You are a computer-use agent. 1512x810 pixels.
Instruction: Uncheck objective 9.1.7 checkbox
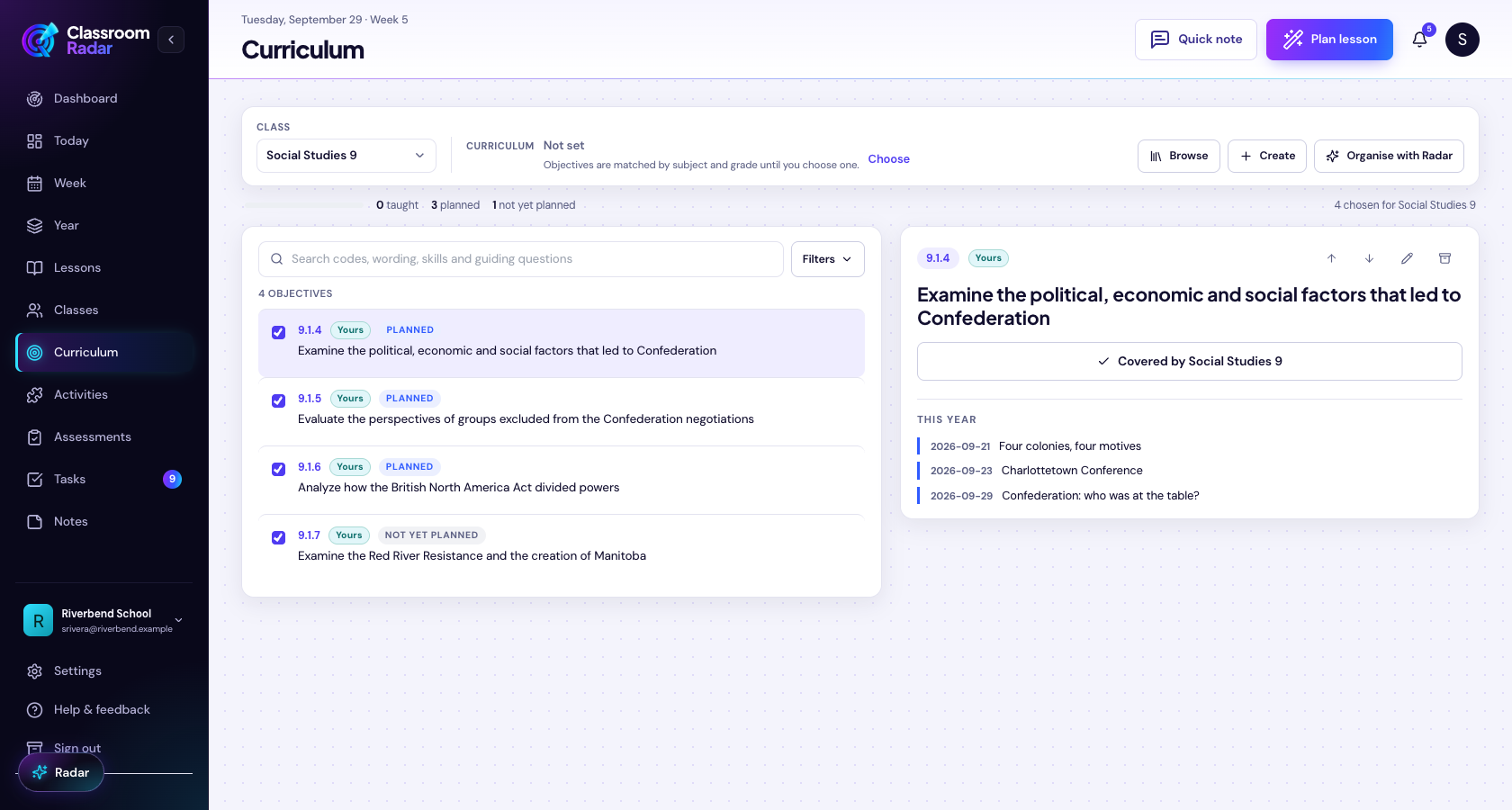click(279, 537)
